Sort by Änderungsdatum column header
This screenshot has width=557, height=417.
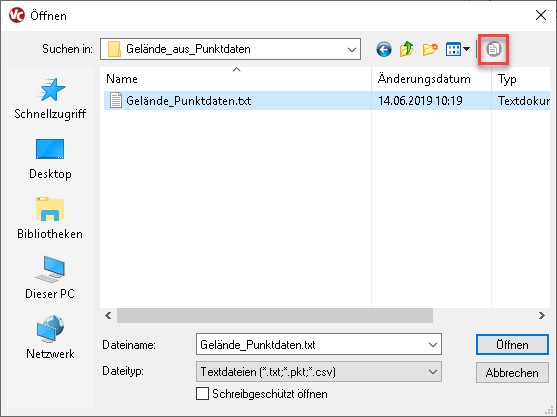(424, 79)
